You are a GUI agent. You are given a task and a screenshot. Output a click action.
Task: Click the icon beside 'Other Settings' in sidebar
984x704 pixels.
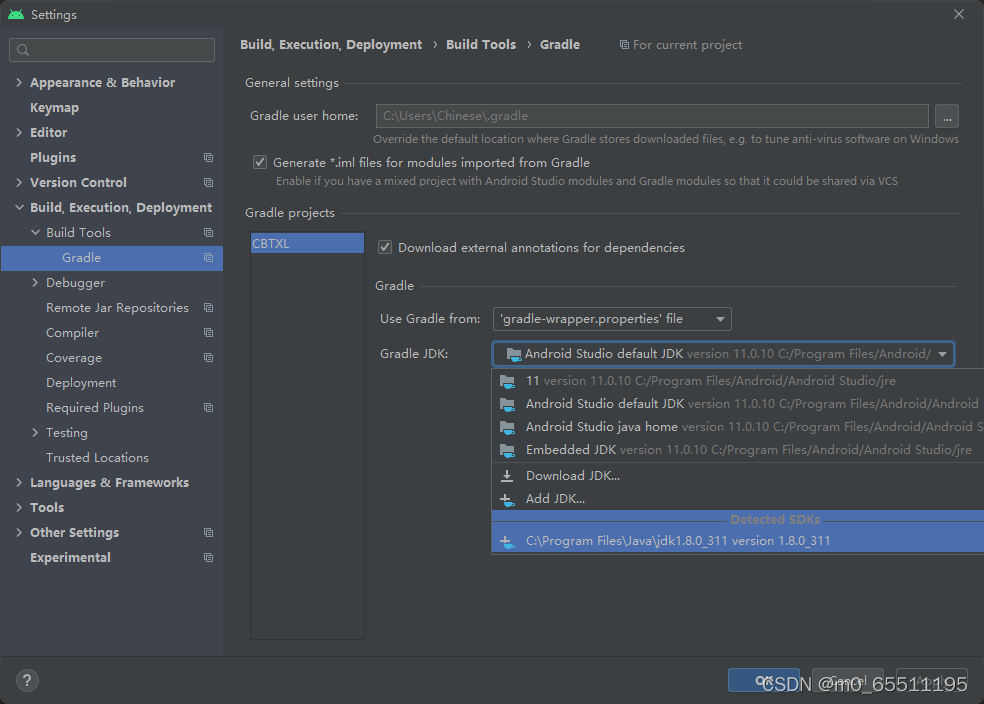tap(207, 532)
